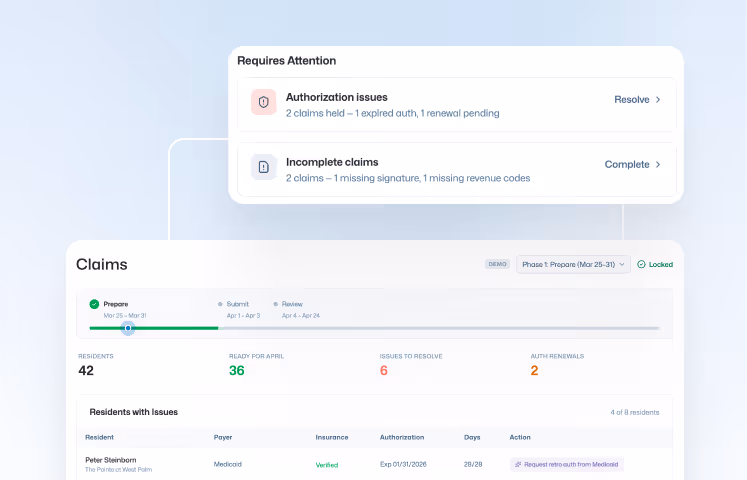Click the Verified insurance status

tap(327, 465)
